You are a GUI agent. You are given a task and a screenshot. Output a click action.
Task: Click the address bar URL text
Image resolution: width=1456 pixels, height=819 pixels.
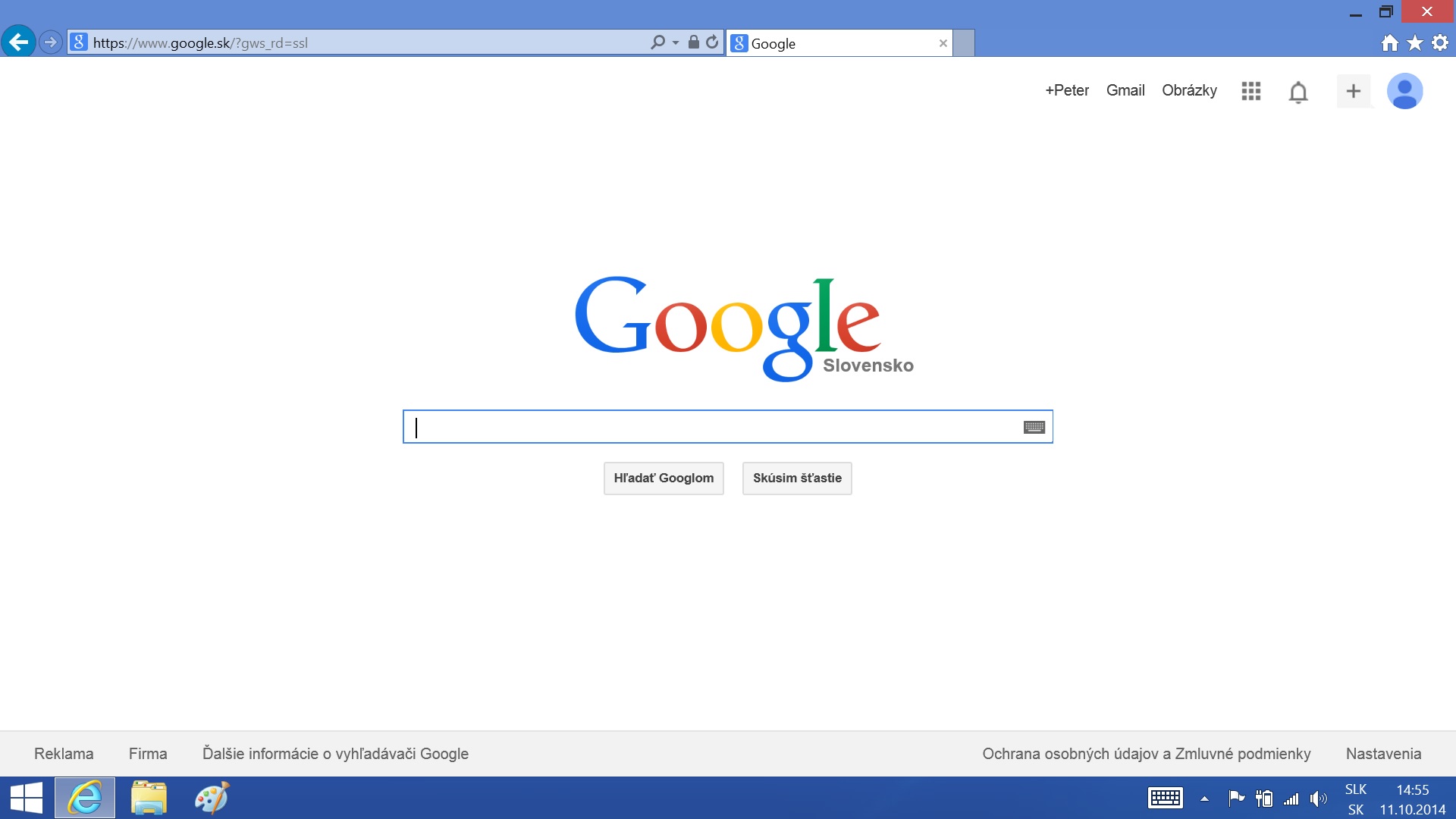coord(200,43)
